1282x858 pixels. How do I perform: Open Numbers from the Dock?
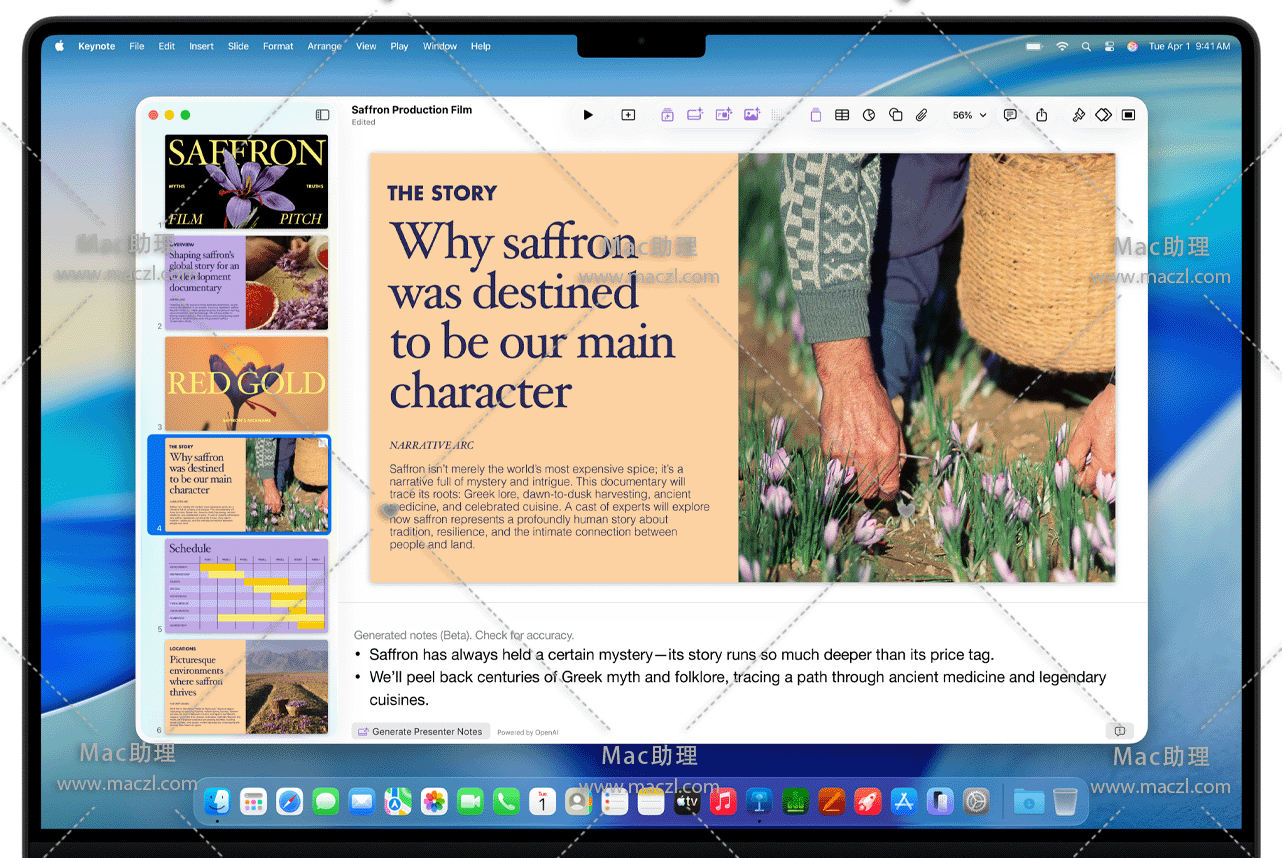coord(796,801)
